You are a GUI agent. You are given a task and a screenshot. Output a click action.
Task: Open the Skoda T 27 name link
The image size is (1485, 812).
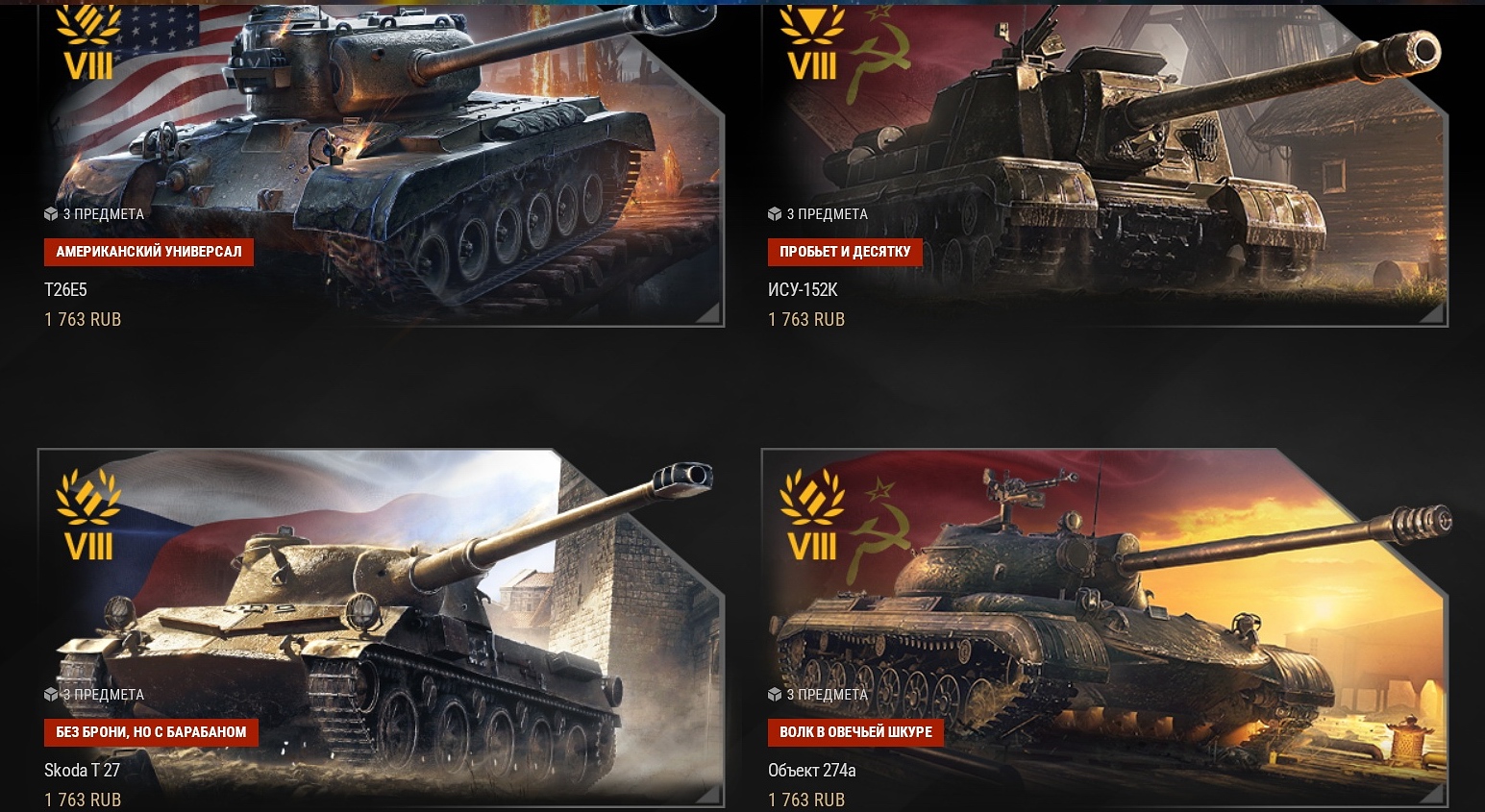[x=82, y=770]
